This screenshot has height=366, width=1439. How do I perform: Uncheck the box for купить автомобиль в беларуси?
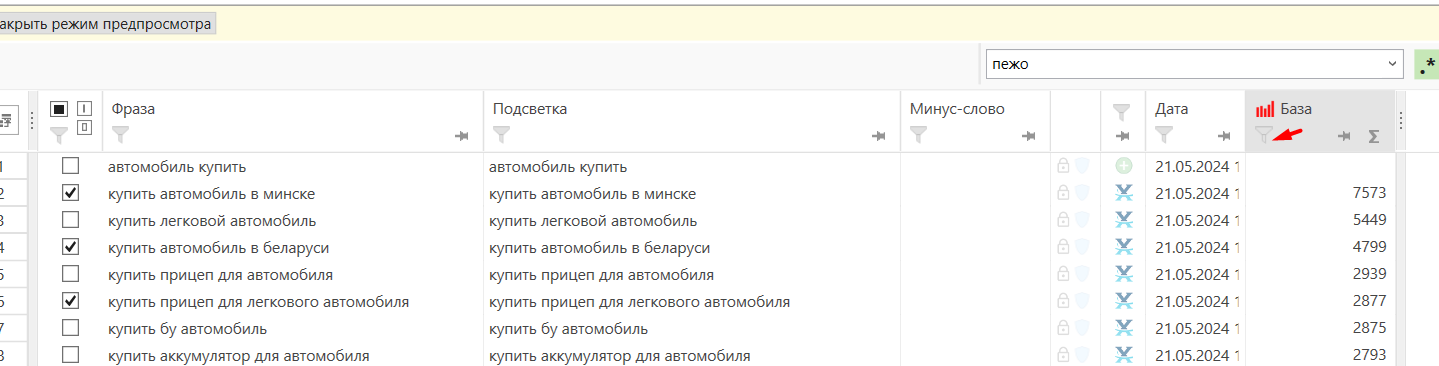pyautogui.click(x=70, y=247)
